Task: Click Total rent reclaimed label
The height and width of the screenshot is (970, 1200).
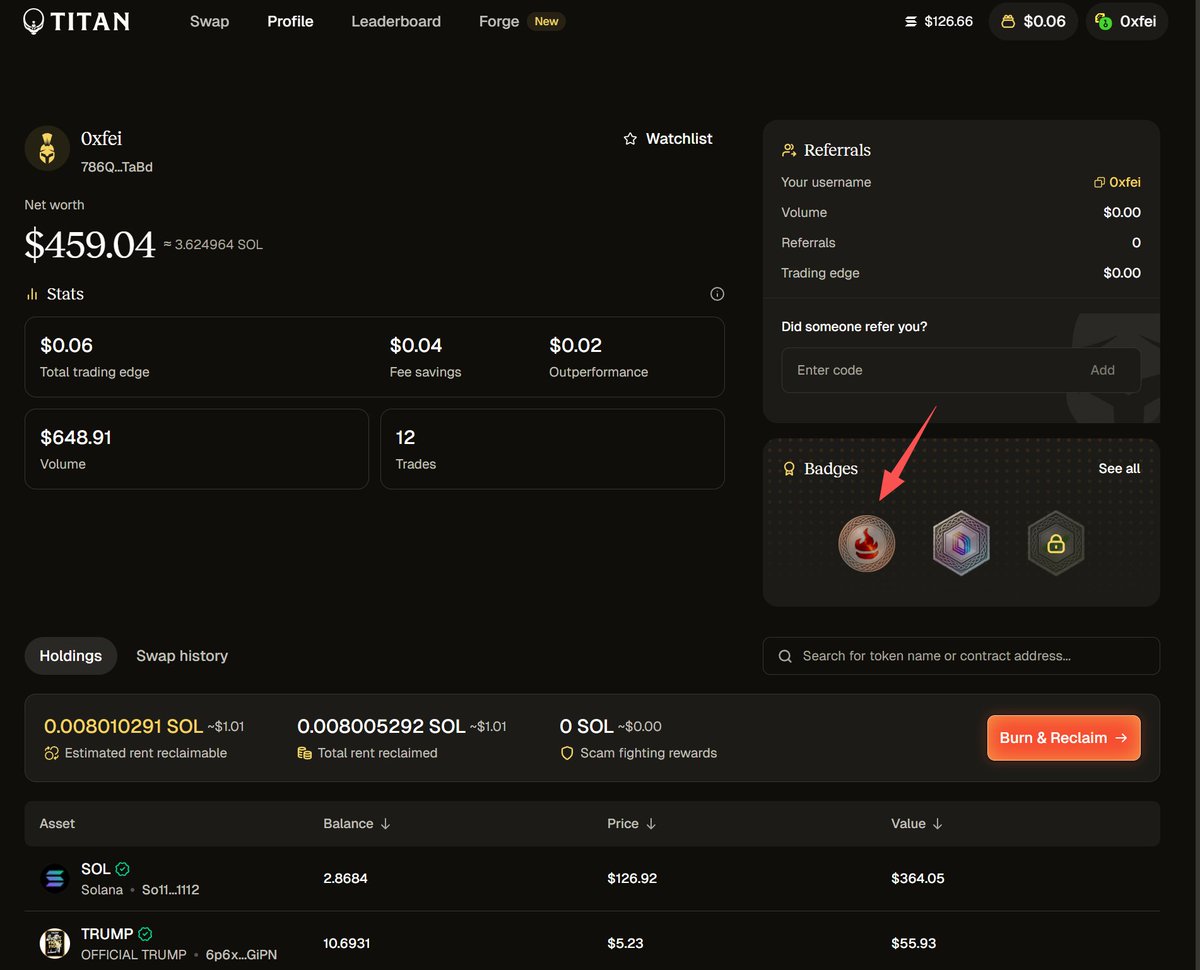Action: click(378, 753)
